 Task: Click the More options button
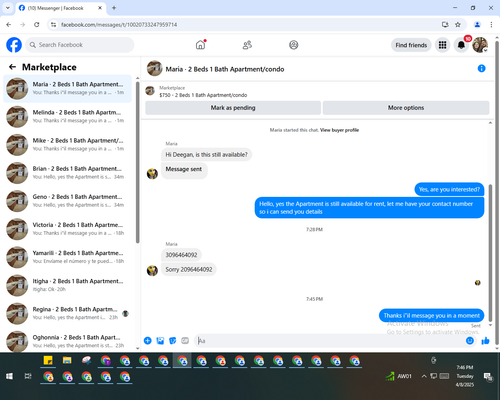[406, 108]
